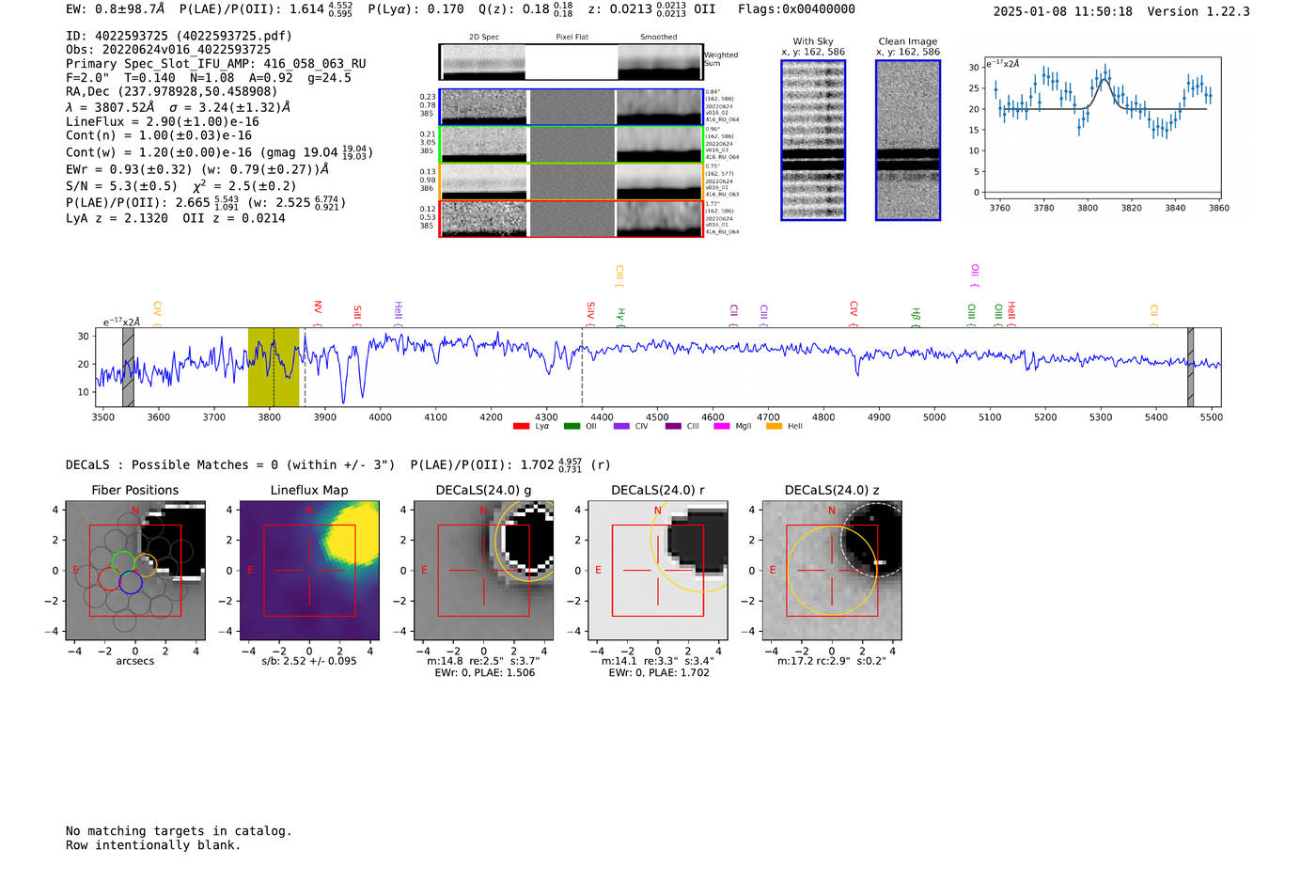Click the orange fiber circle in Fiber Positions
This screenshot has width=1316, height=896.
coord(146,565)
